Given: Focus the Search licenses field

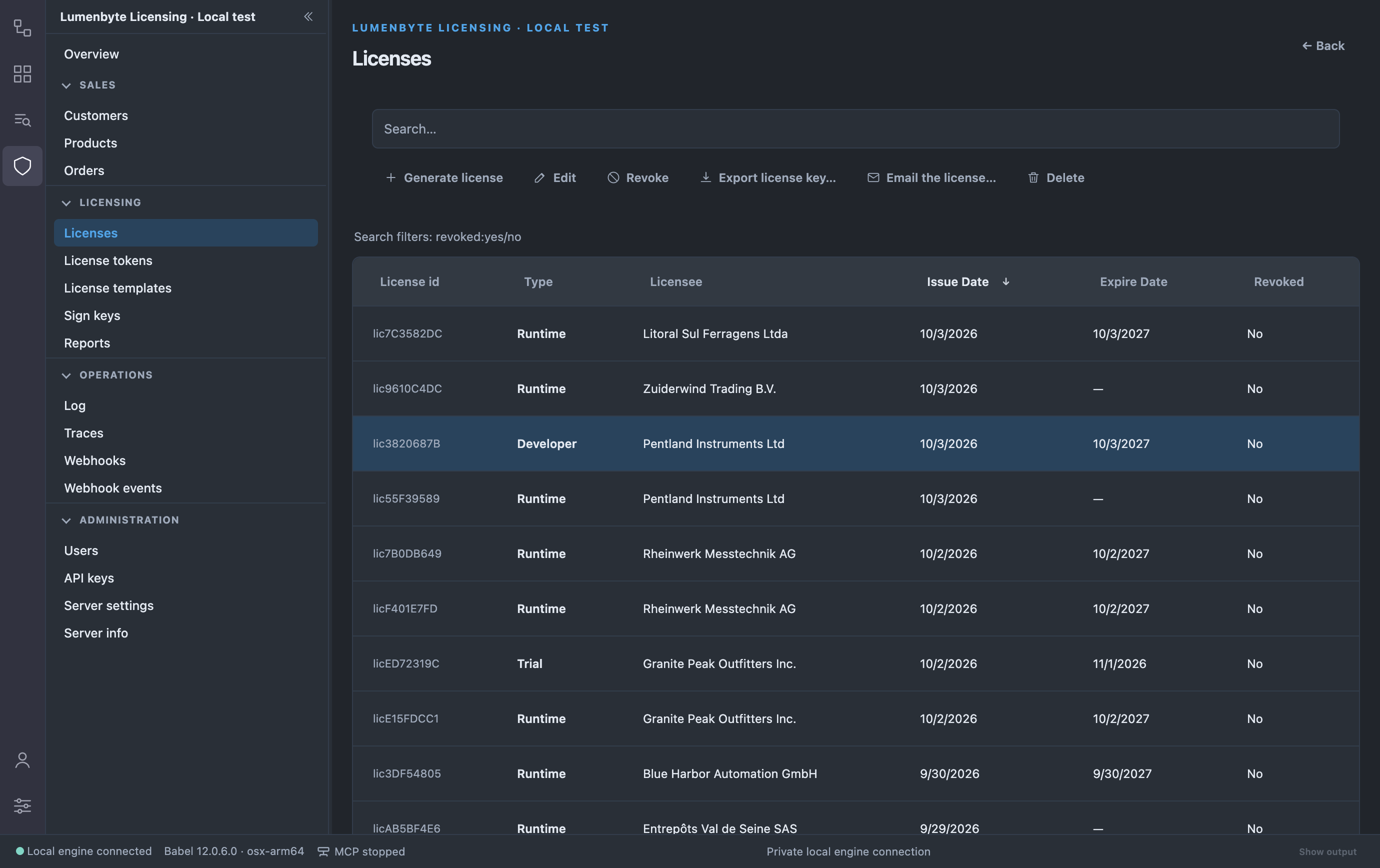Looking at the screenshot, I should click(855, 129).
